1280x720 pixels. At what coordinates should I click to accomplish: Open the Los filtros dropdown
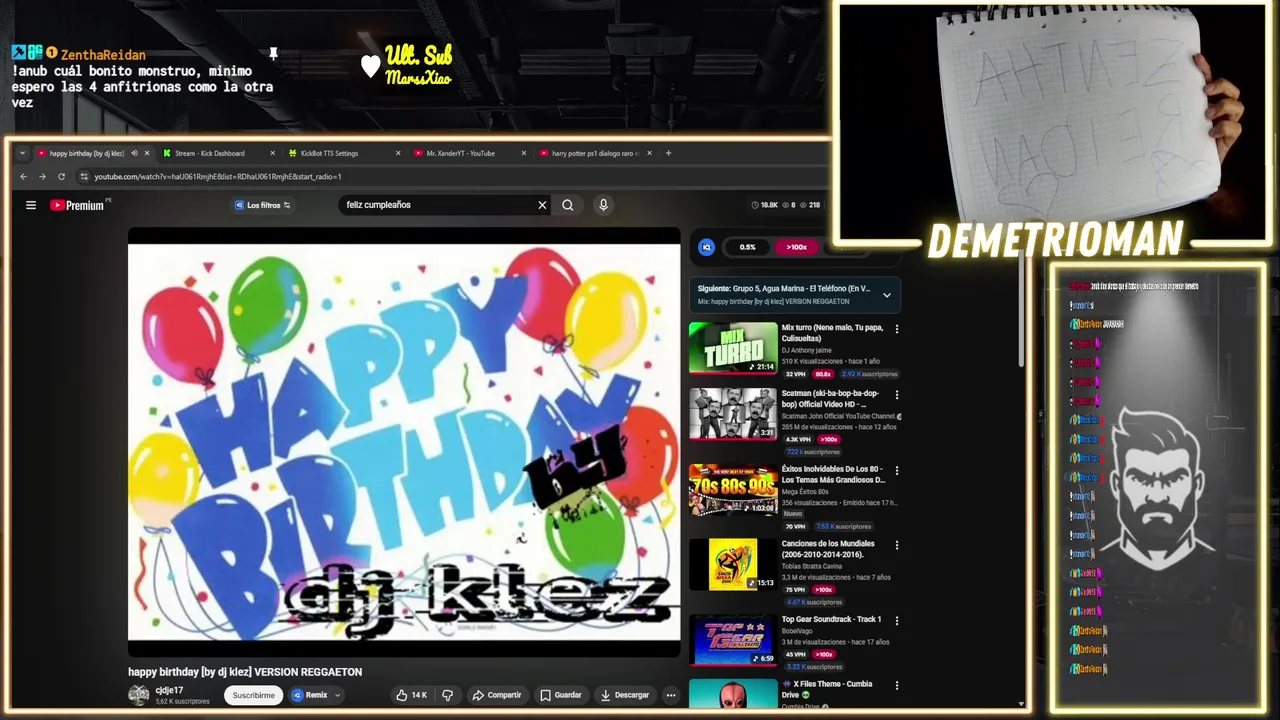263,205
